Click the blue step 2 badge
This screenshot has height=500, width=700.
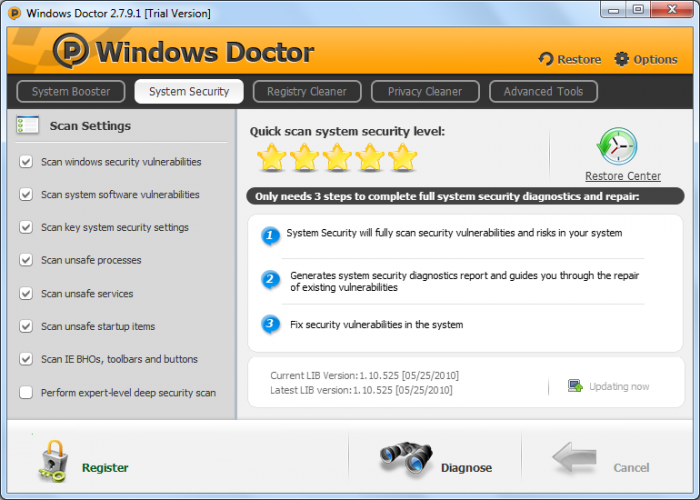click(x=270, y=279)
